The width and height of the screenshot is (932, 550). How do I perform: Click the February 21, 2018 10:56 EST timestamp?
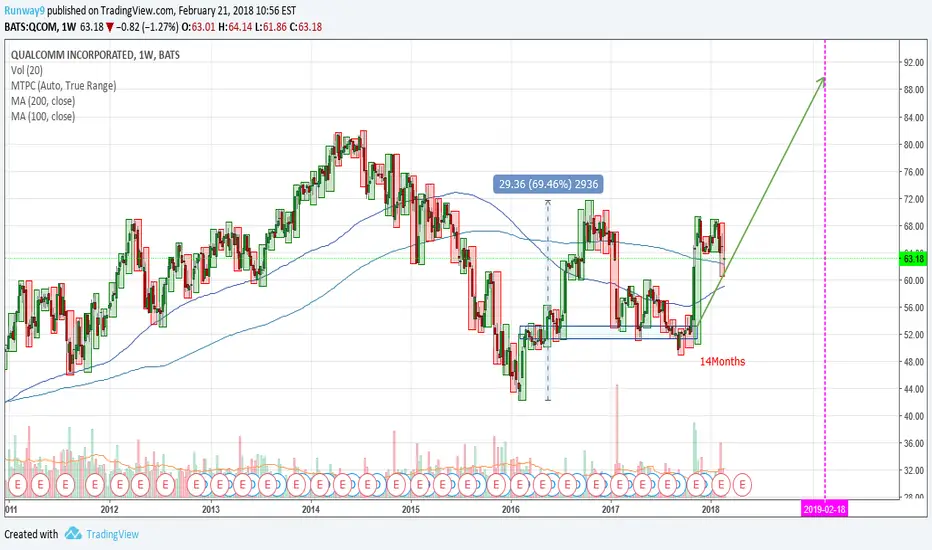237,11
